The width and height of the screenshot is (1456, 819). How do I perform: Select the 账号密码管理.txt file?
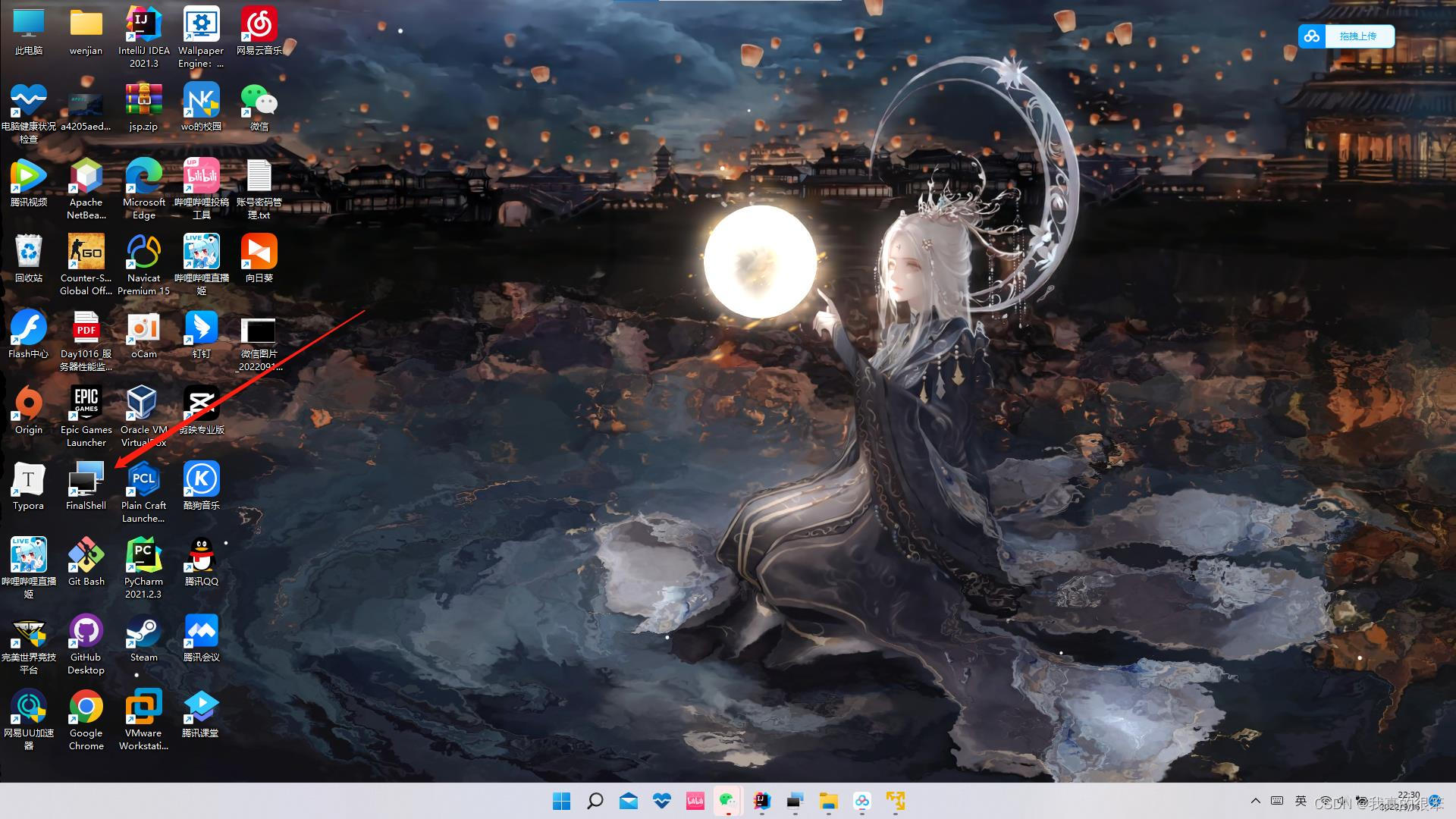pos(259,190)
